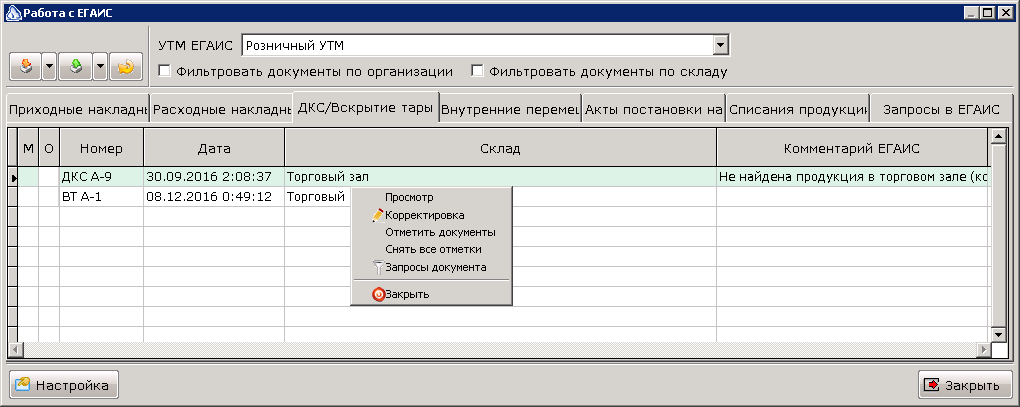
Task: Enable Фильтровать документы по складу checkbox
Action: point(477,71)
